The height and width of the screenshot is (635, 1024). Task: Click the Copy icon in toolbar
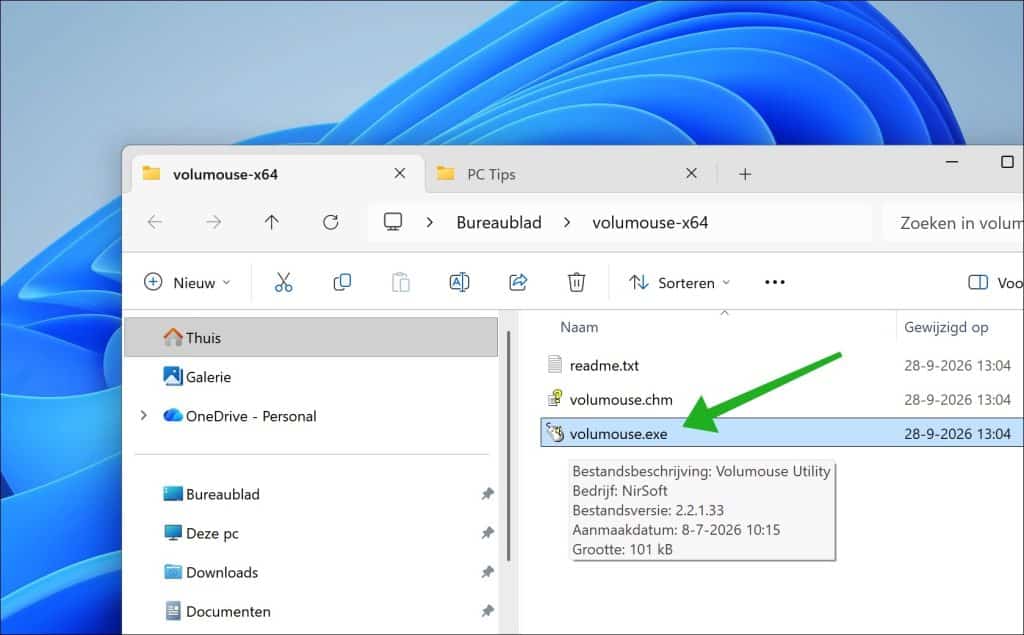342,282
